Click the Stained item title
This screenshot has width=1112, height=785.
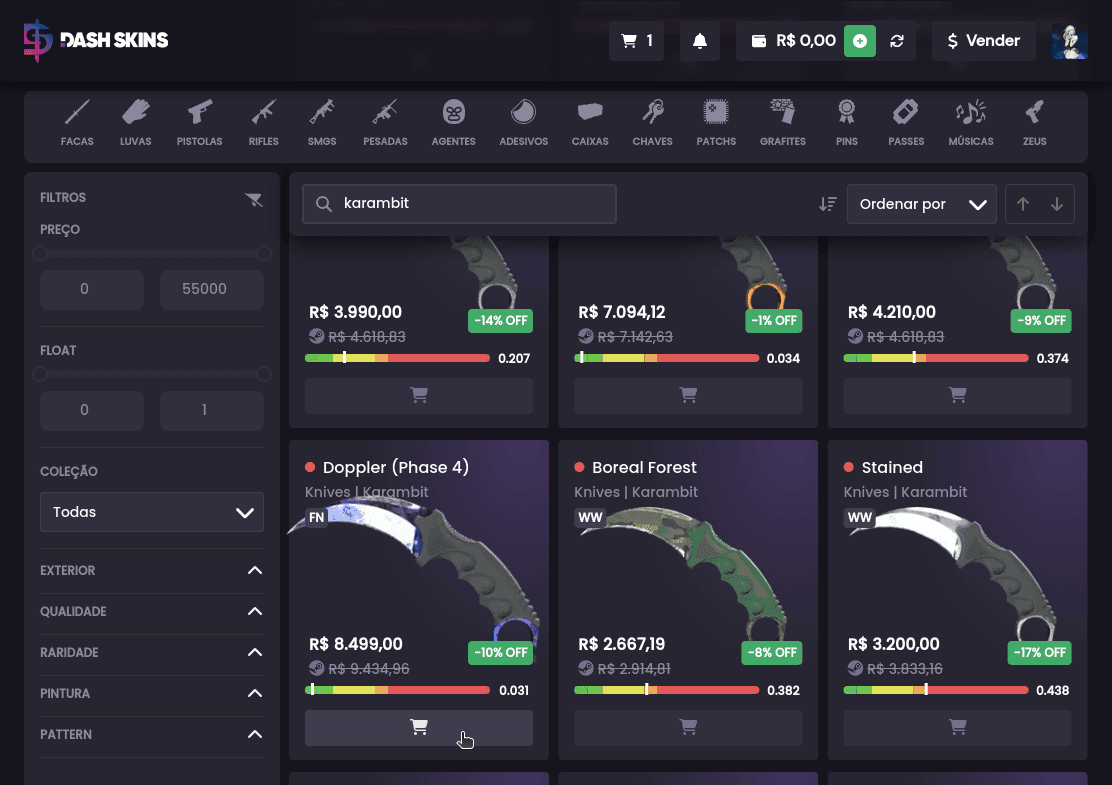coord(892,467)
